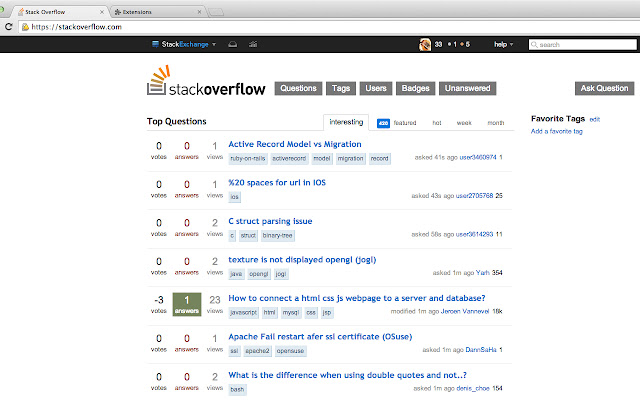Close the Extensions browser tab
Viewport: 640px width, 400px height.
(197, 11)
